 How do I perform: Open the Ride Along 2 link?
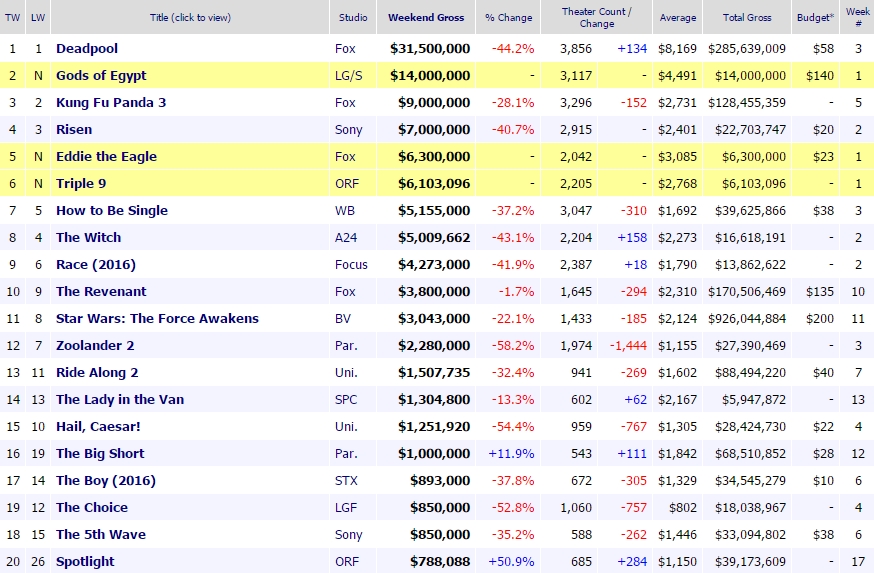click(x=97, y=372)
